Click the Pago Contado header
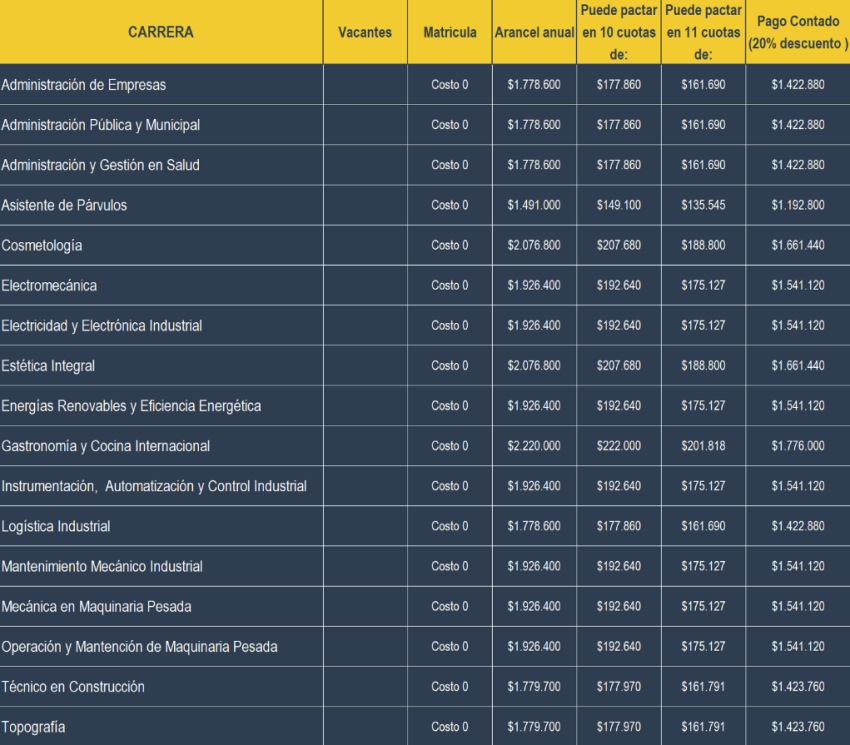 tap(796, 31)
